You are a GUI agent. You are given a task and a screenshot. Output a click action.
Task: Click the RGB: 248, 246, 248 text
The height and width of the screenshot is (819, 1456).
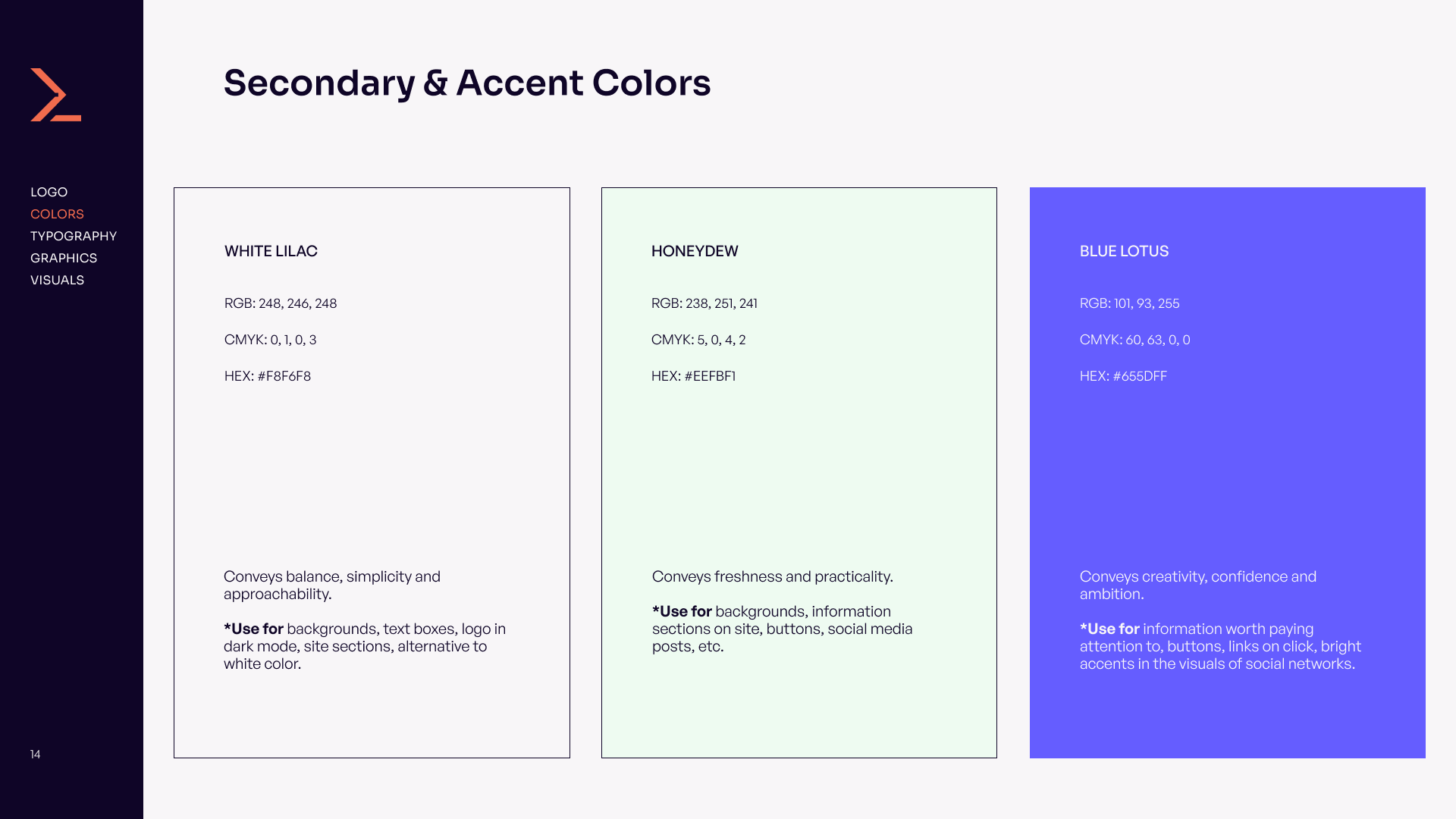pos(281,303)
